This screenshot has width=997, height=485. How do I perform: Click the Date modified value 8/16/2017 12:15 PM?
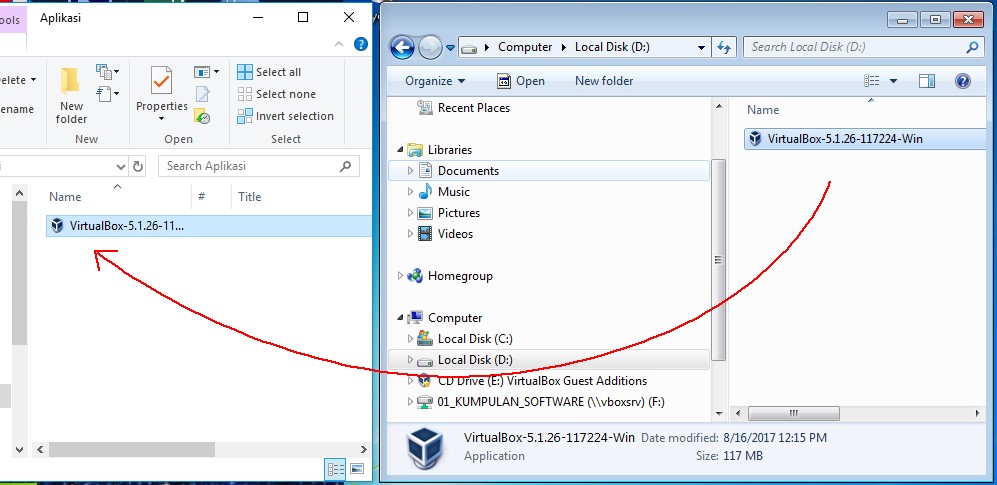775,438
